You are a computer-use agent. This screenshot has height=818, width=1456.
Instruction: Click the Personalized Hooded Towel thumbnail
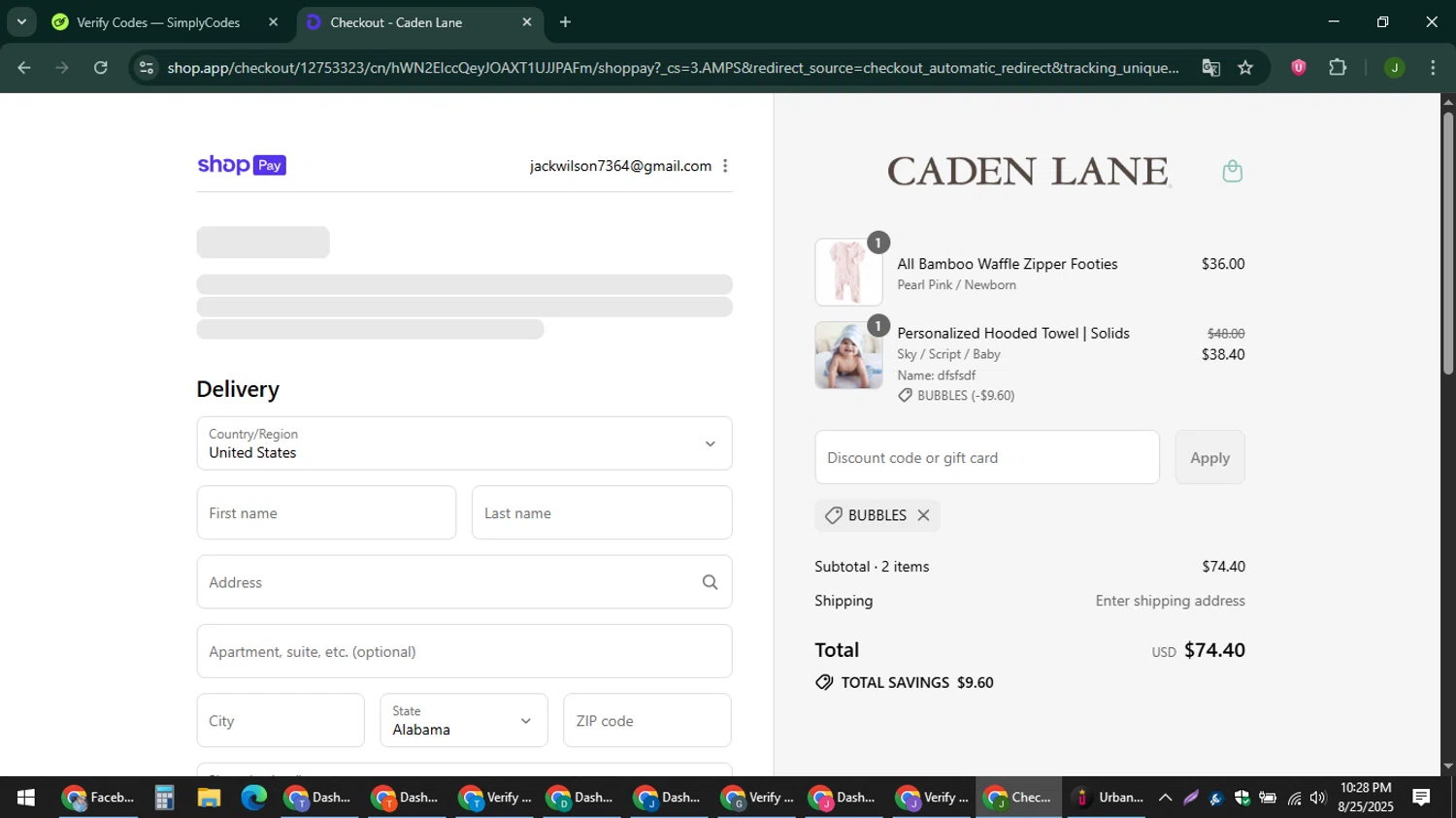(x=848, y=355)
